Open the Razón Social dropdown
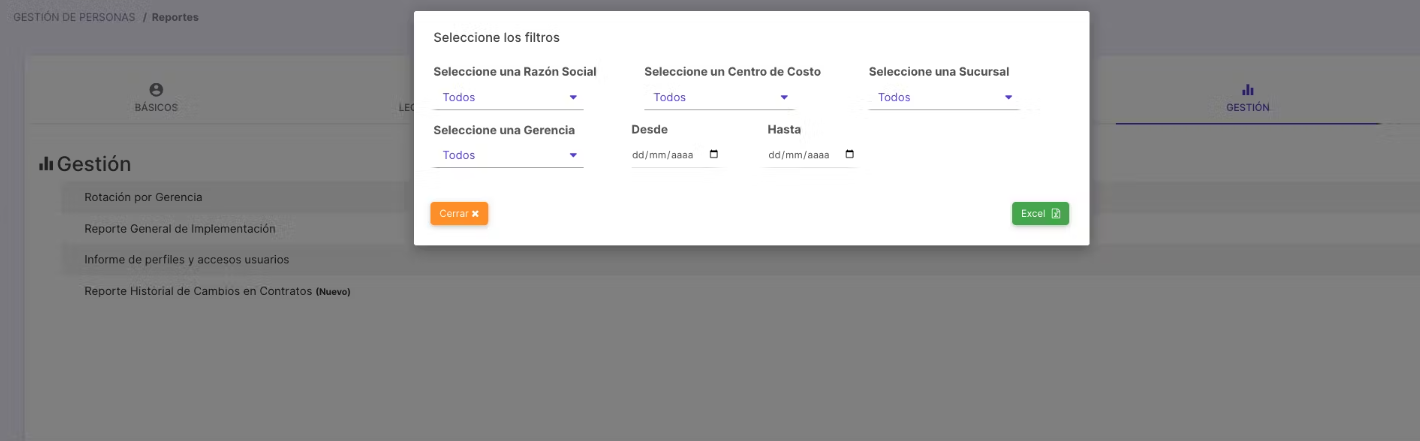 [508, 98]
